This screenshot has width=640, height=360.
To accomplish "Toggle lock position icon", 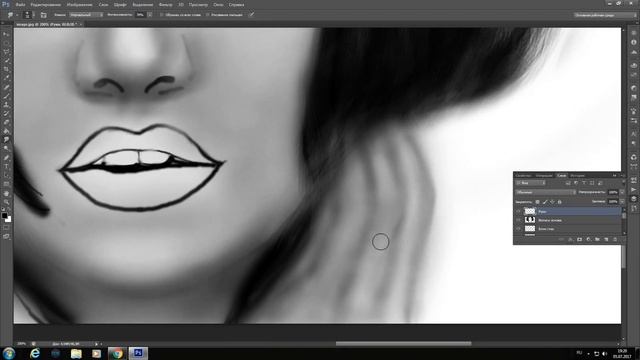I will pos(552,202).
